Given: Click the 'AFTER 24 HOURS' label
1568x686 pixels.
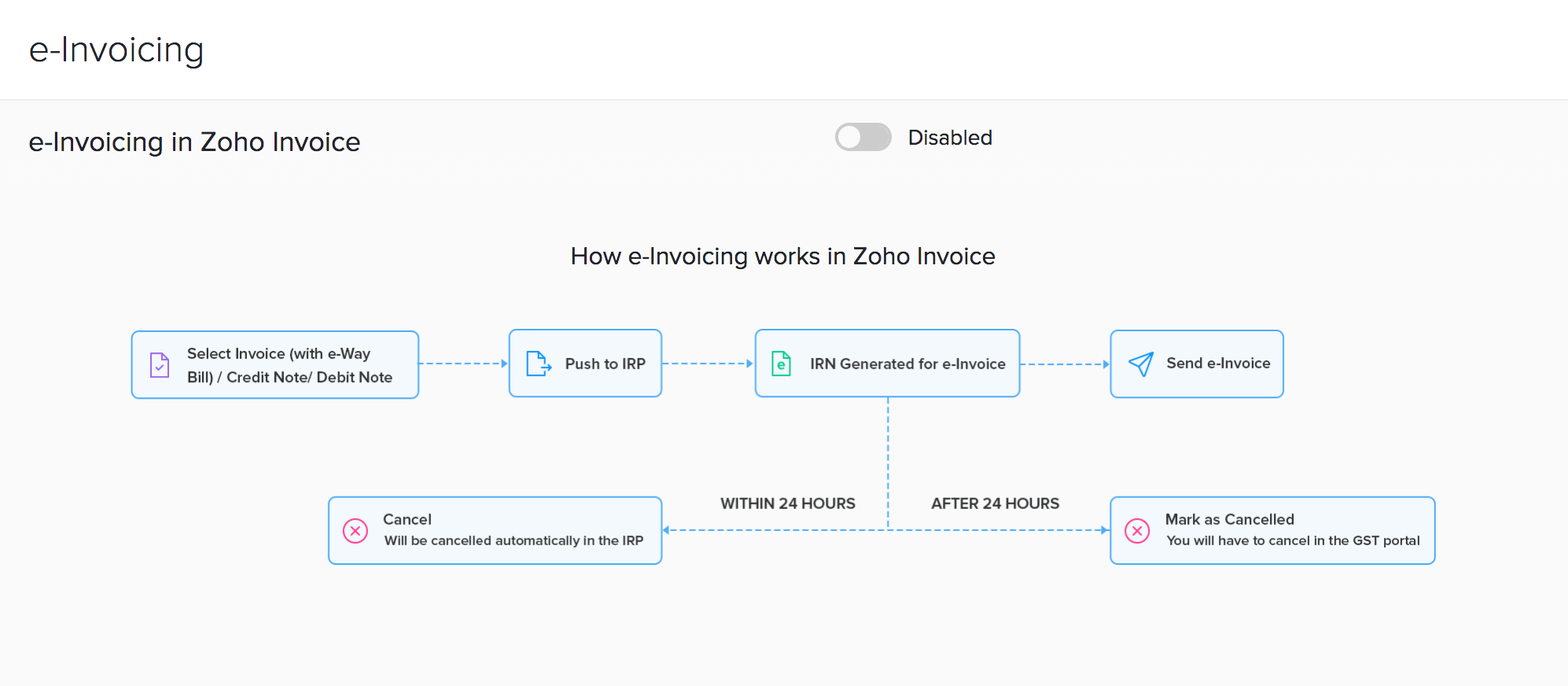Looking at the screenshot, I should [995, 503].
